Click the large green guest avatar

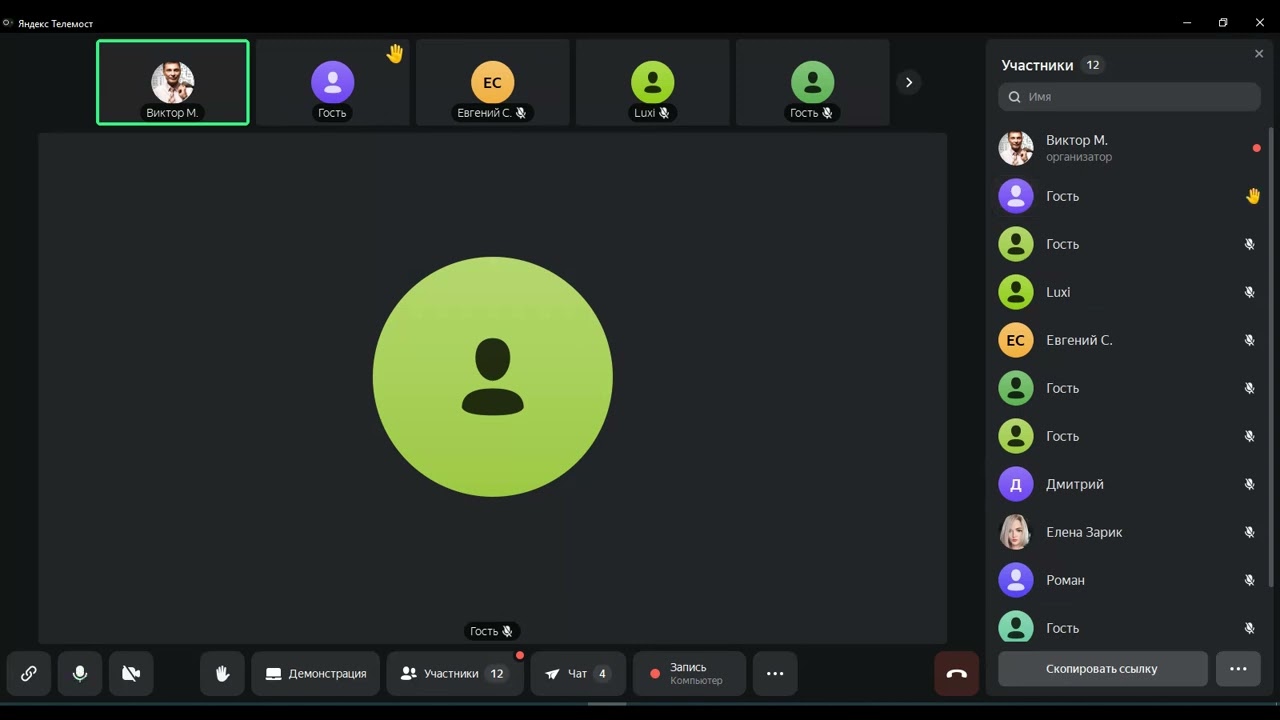point(493,376)
